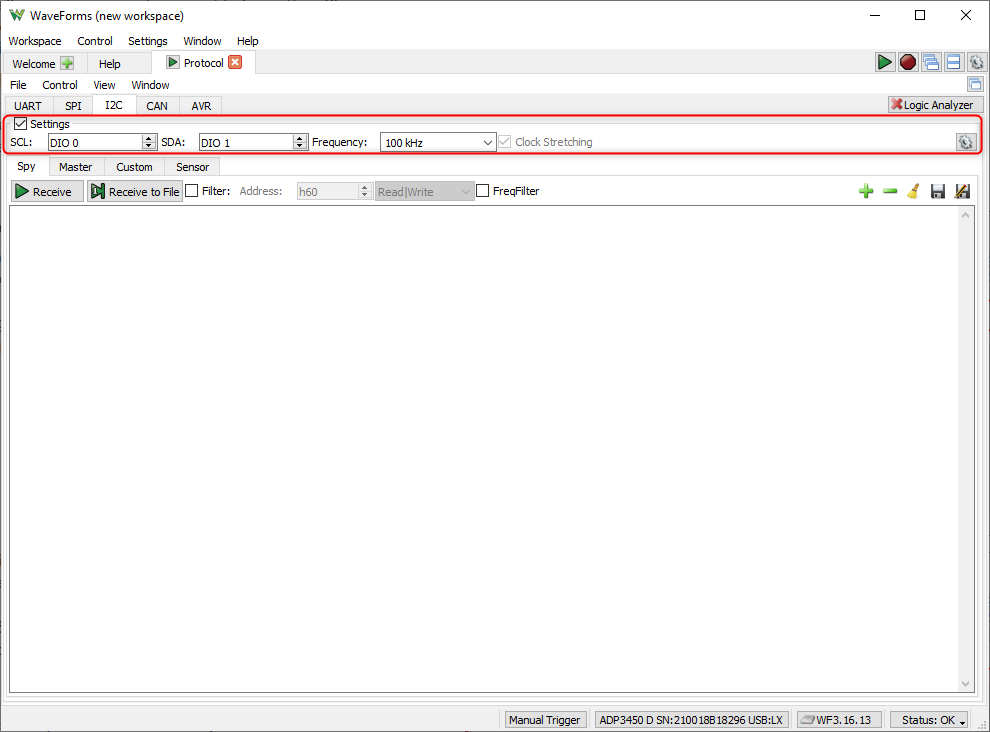
Task: Click the green plus icon above the log
Action: [x=866, y=191]
